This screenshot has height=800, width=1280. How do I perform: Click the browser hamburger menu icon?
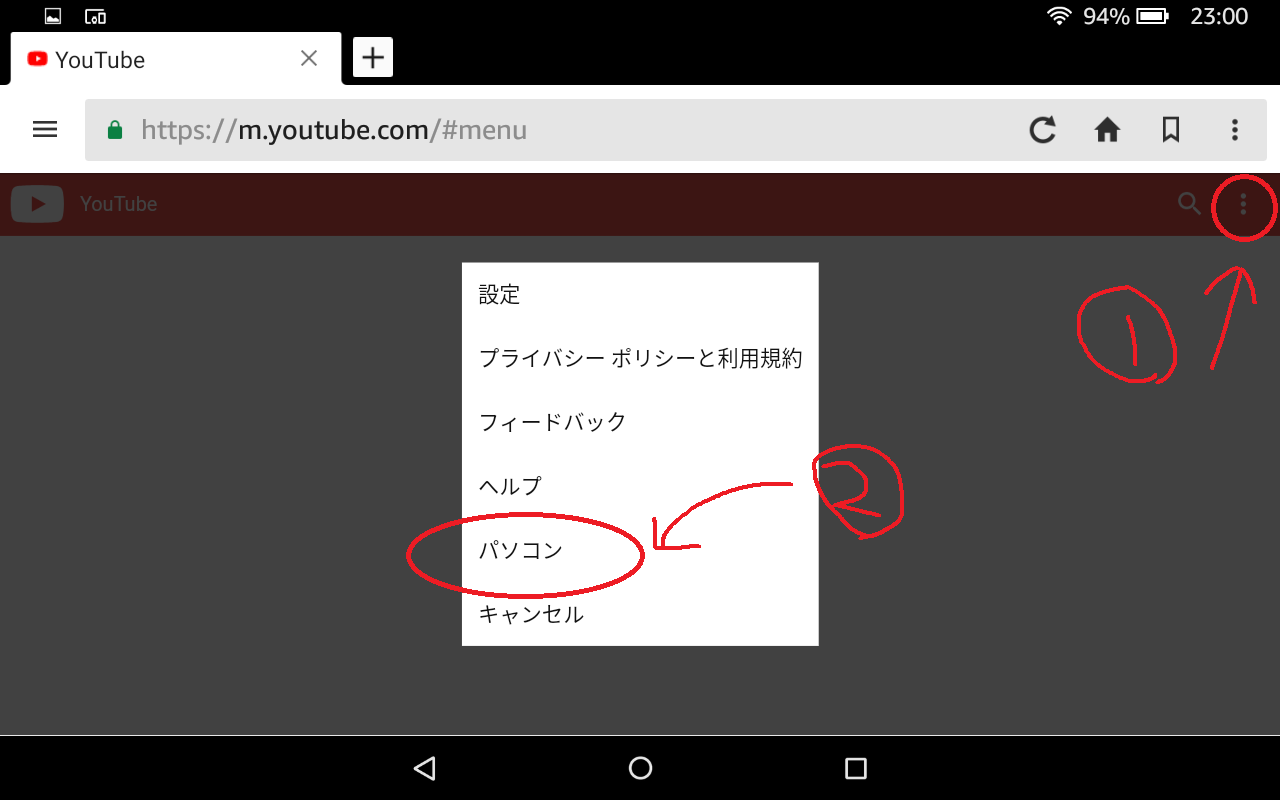click(45, 130)
